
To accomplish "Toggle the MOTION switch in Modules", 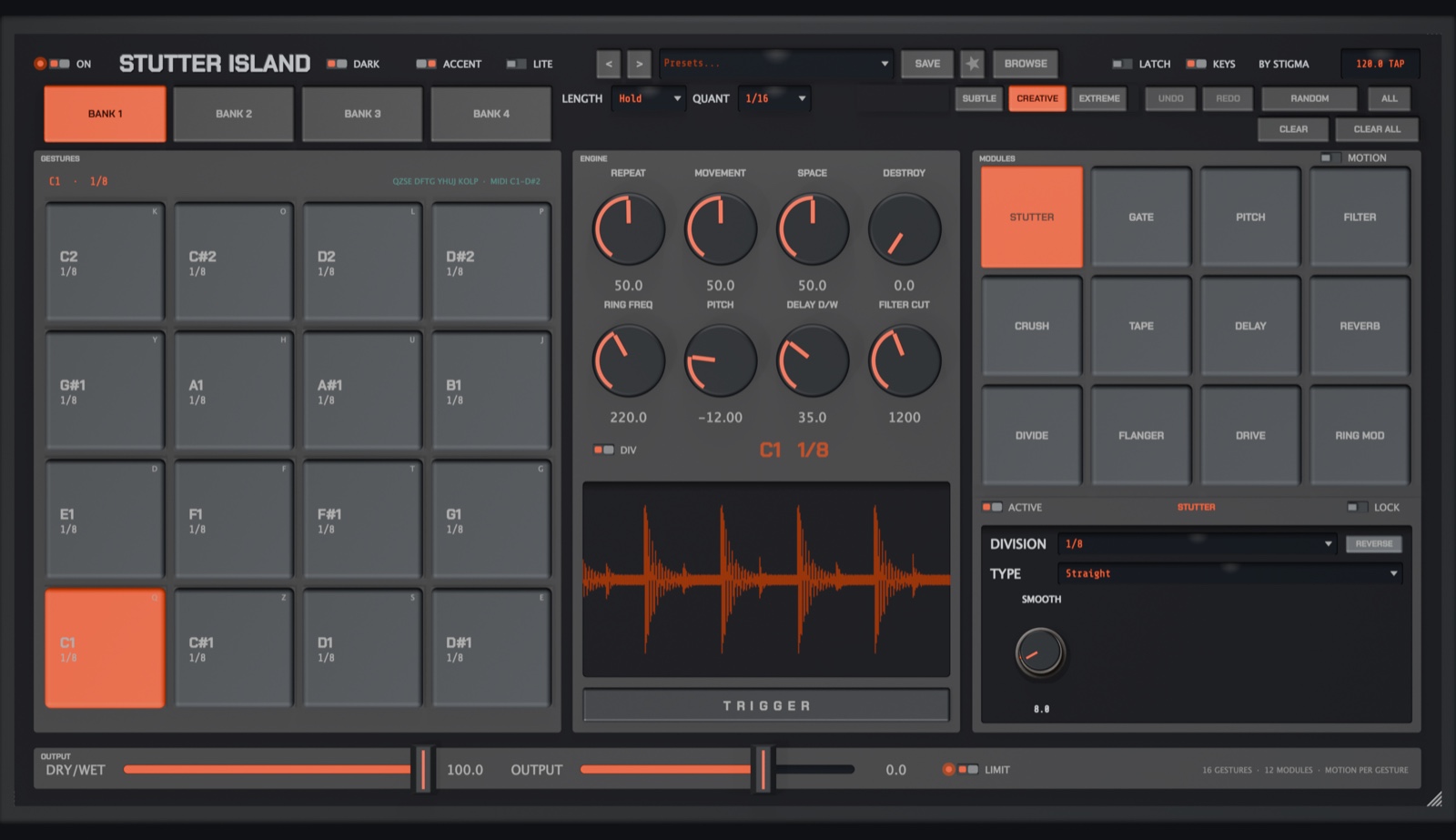I will [1330, 157].
